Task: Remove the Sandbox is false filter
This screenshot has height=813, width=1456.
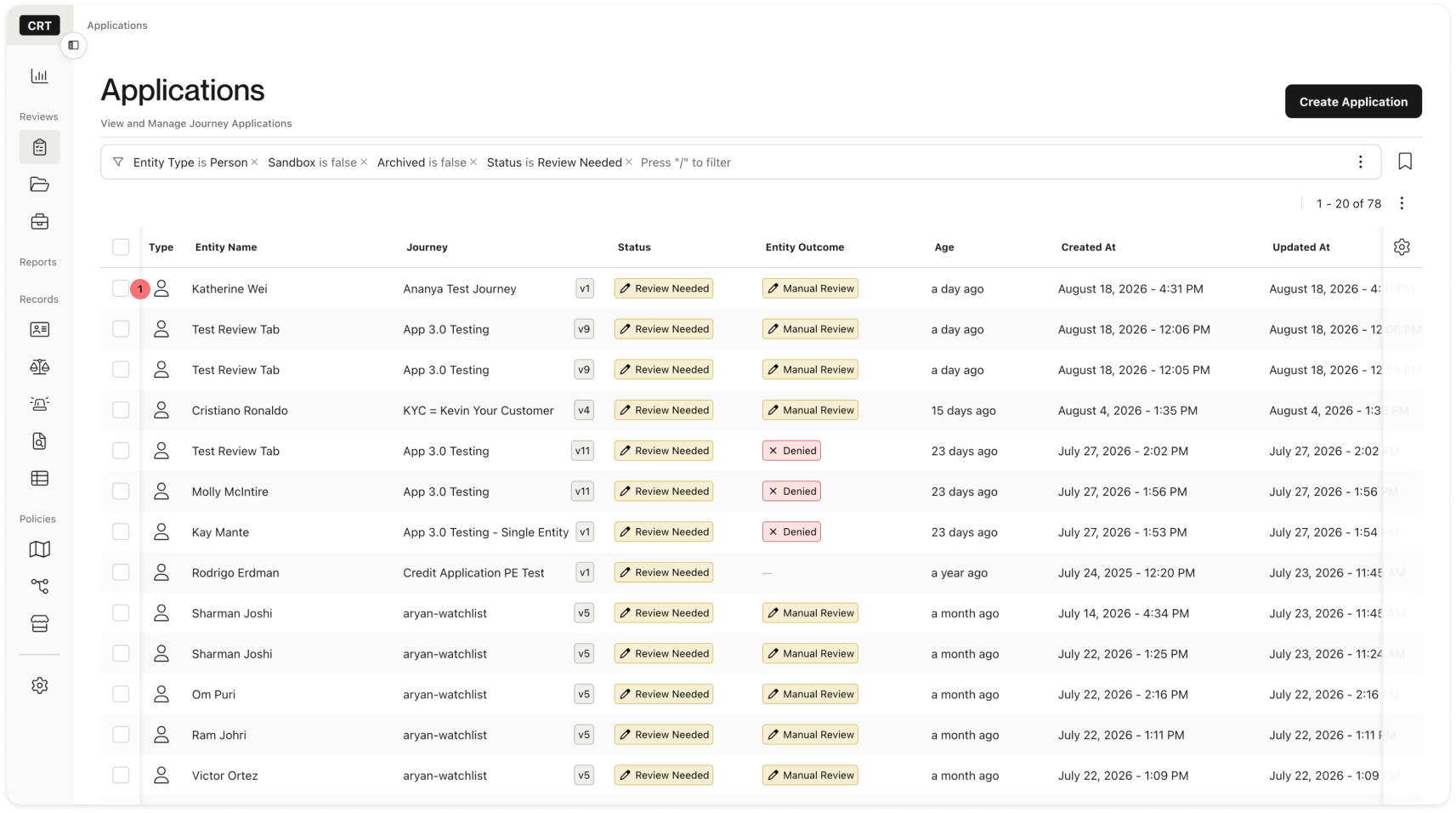Action: click(364, 162)
